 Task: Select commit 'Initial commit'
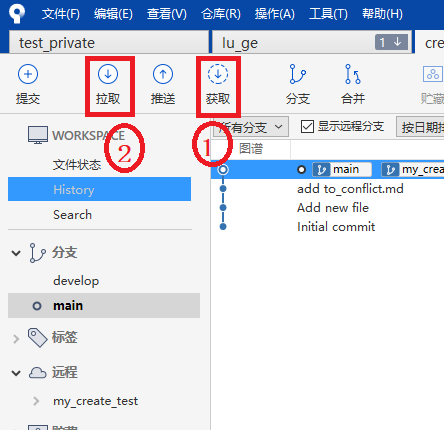336,227
